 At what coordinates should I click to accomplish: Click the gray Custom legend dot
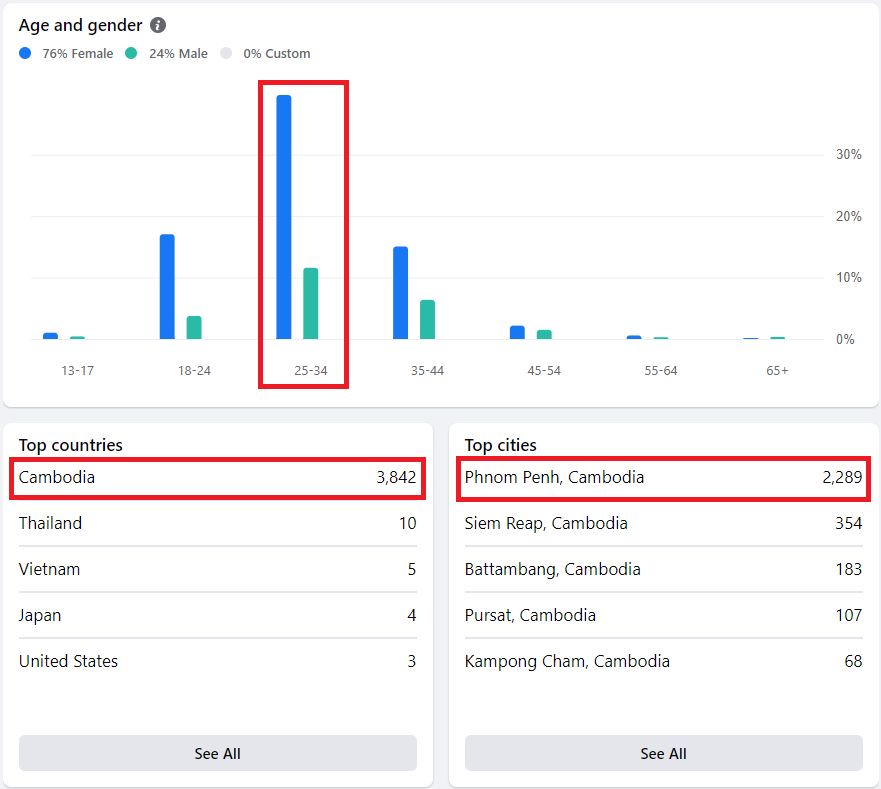(x=226, y=53)
